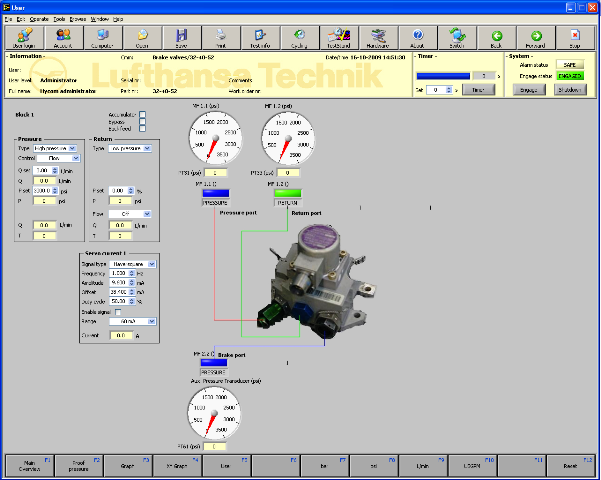Open the Pressure Type dropdown
Screen dimensions: 601x480
56,148
